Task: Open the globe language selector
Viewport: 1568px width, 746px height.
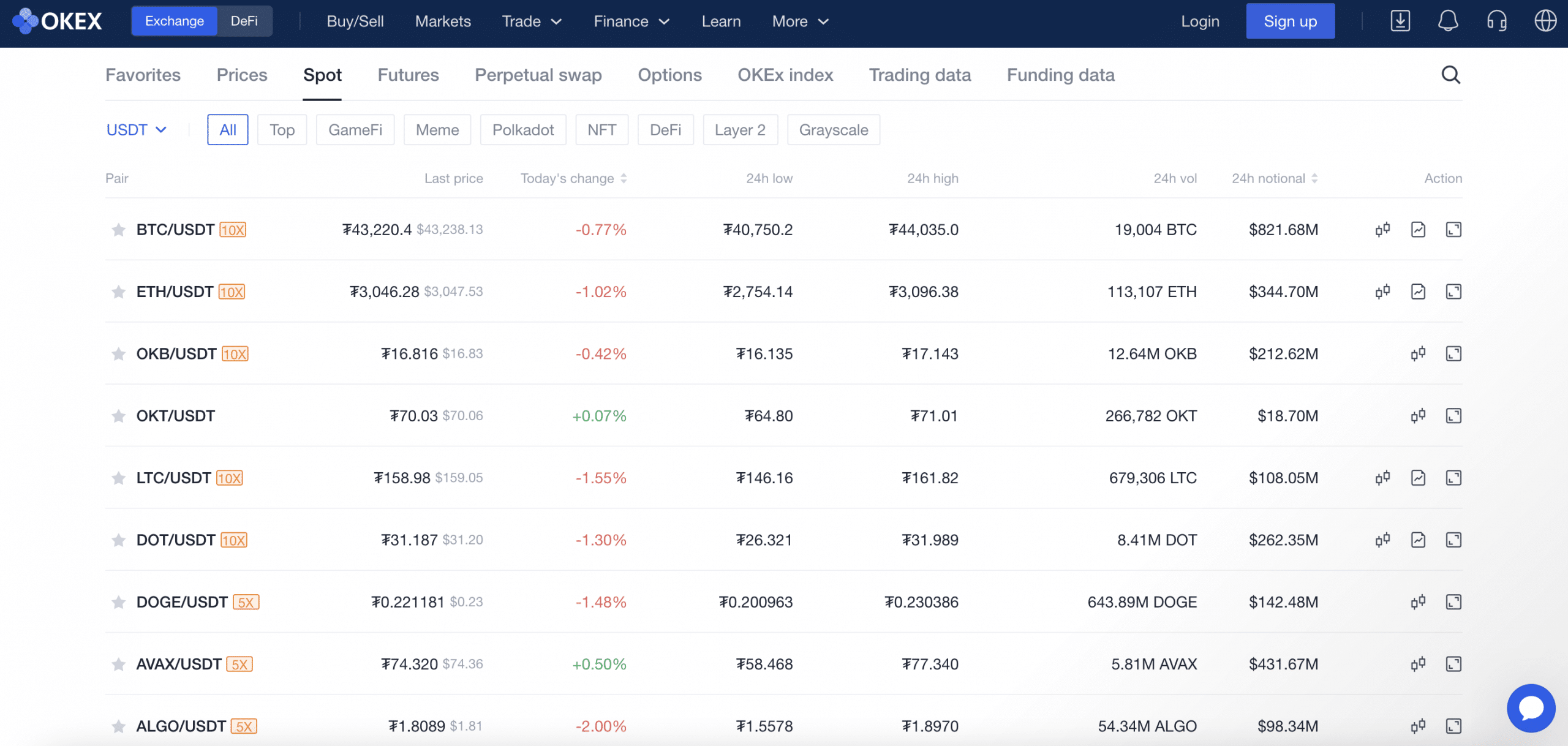Action: click(1545, 21)
